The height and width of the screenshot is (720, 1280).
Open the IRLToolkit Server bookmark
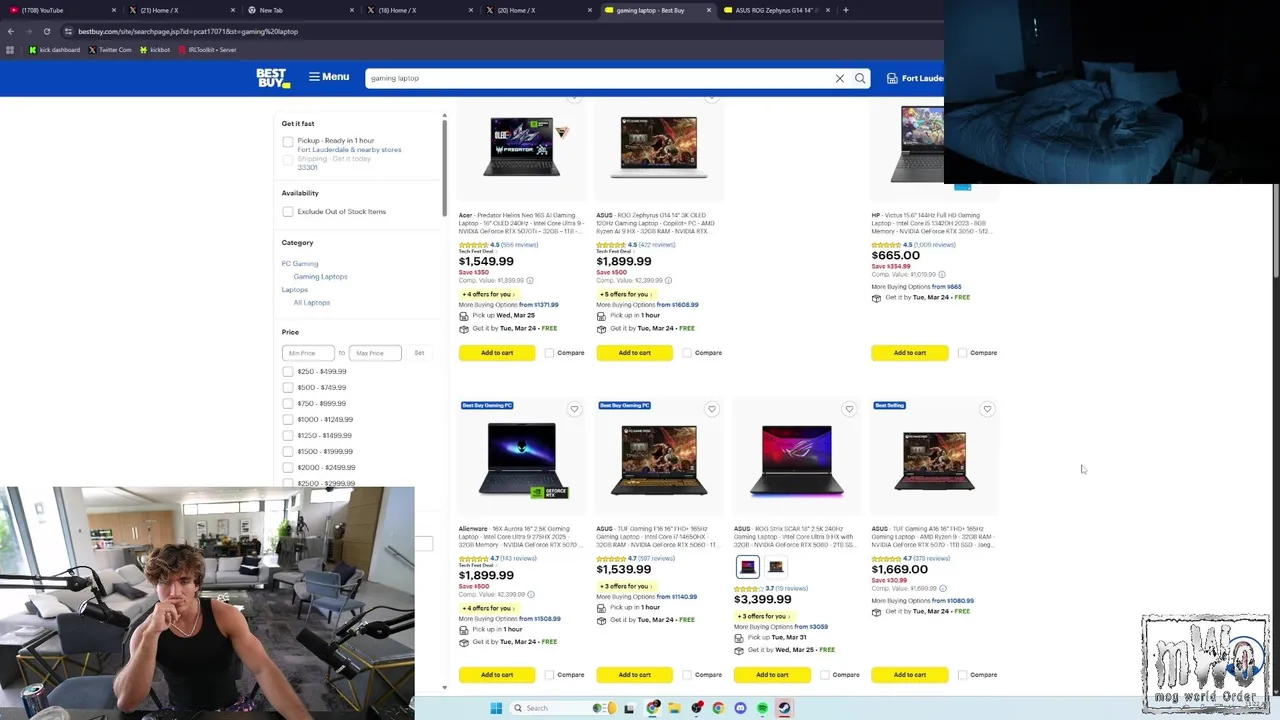click(207, 50)
